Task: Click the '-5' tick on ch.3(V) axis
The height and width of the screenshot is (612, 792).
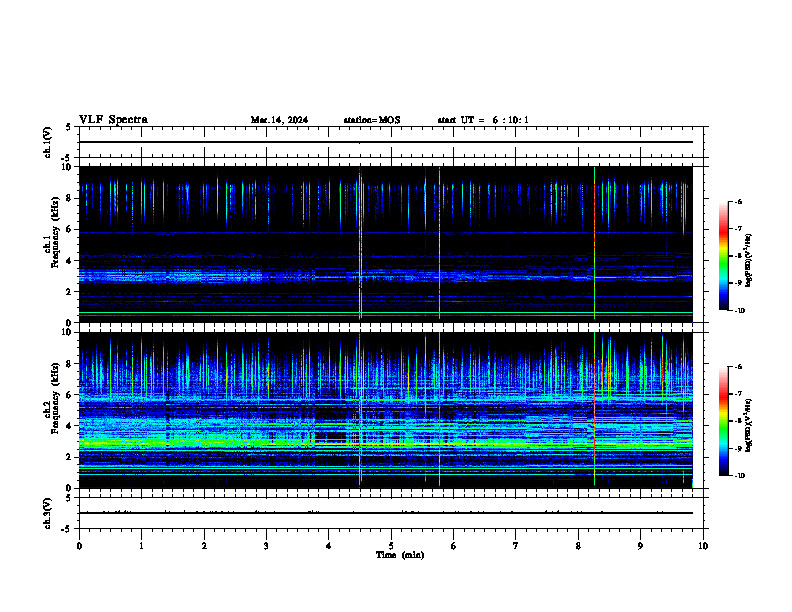Action: 68,529
